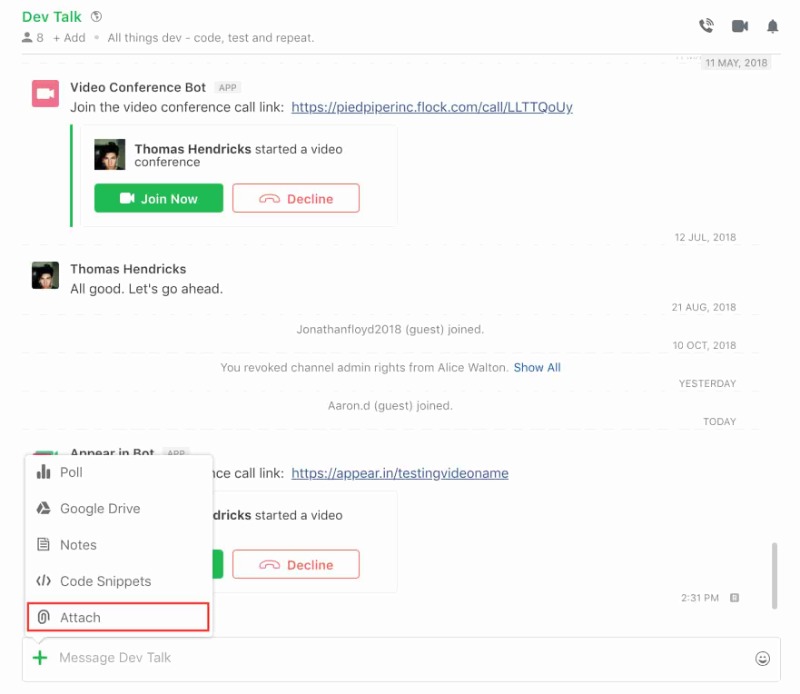Click the green plus attachment icon

40,658
